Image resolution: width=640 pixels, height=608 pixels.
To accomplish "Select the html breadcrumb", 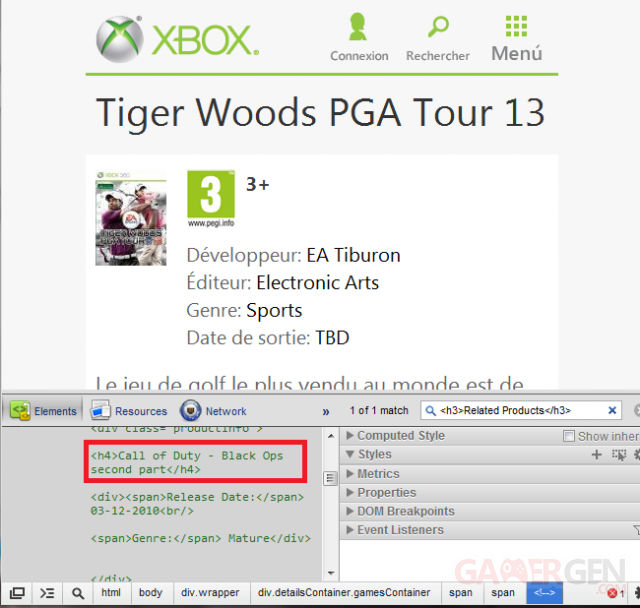I will click(111, 592).
